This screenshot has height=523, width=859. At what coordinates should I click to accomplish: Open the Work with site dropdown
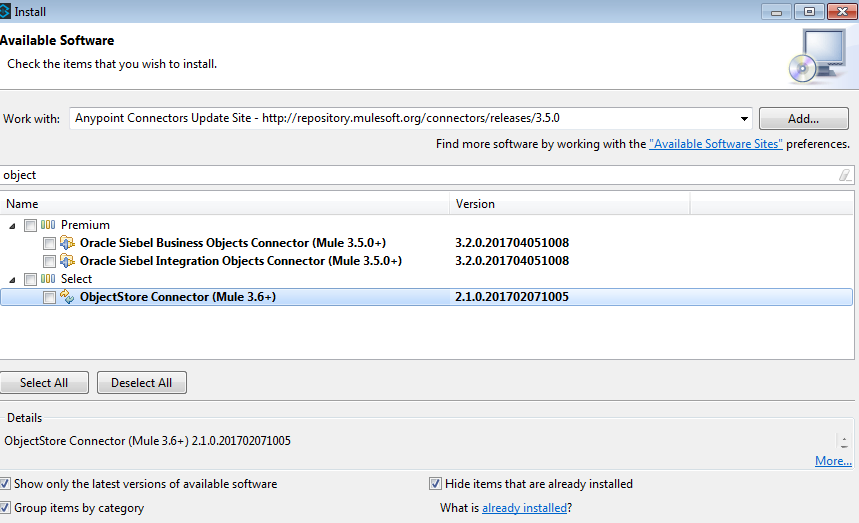click(744, 119)
